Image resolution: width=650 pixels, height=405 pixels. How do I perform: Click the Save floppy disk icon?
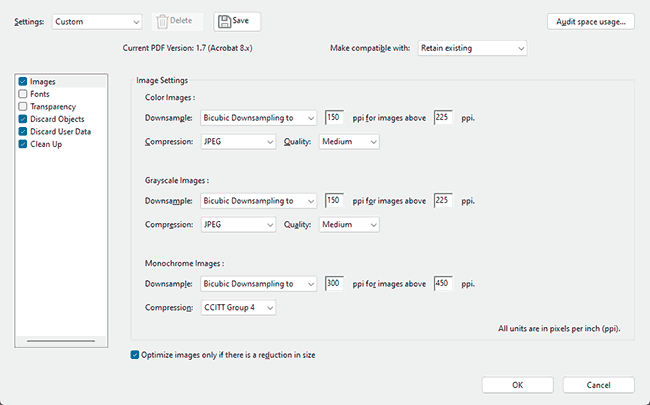224,22
